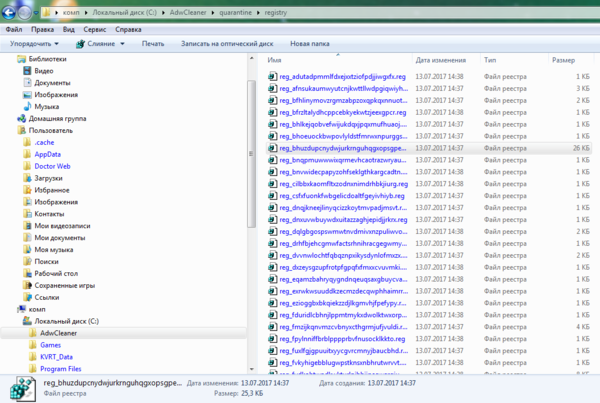
Task: Open the Ссылки folder icon
Action: (x=27, y=297)
